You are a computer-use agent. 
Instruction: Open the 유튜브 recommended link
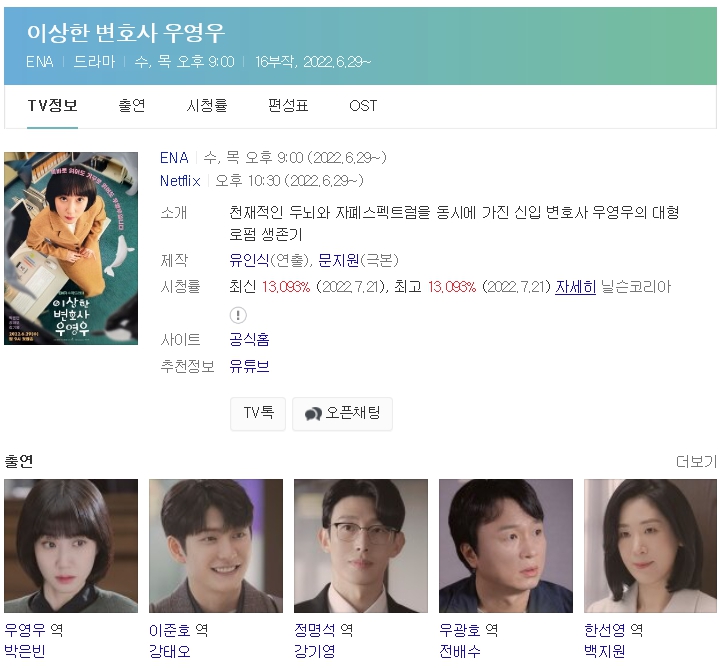click(x=249, y=366)
